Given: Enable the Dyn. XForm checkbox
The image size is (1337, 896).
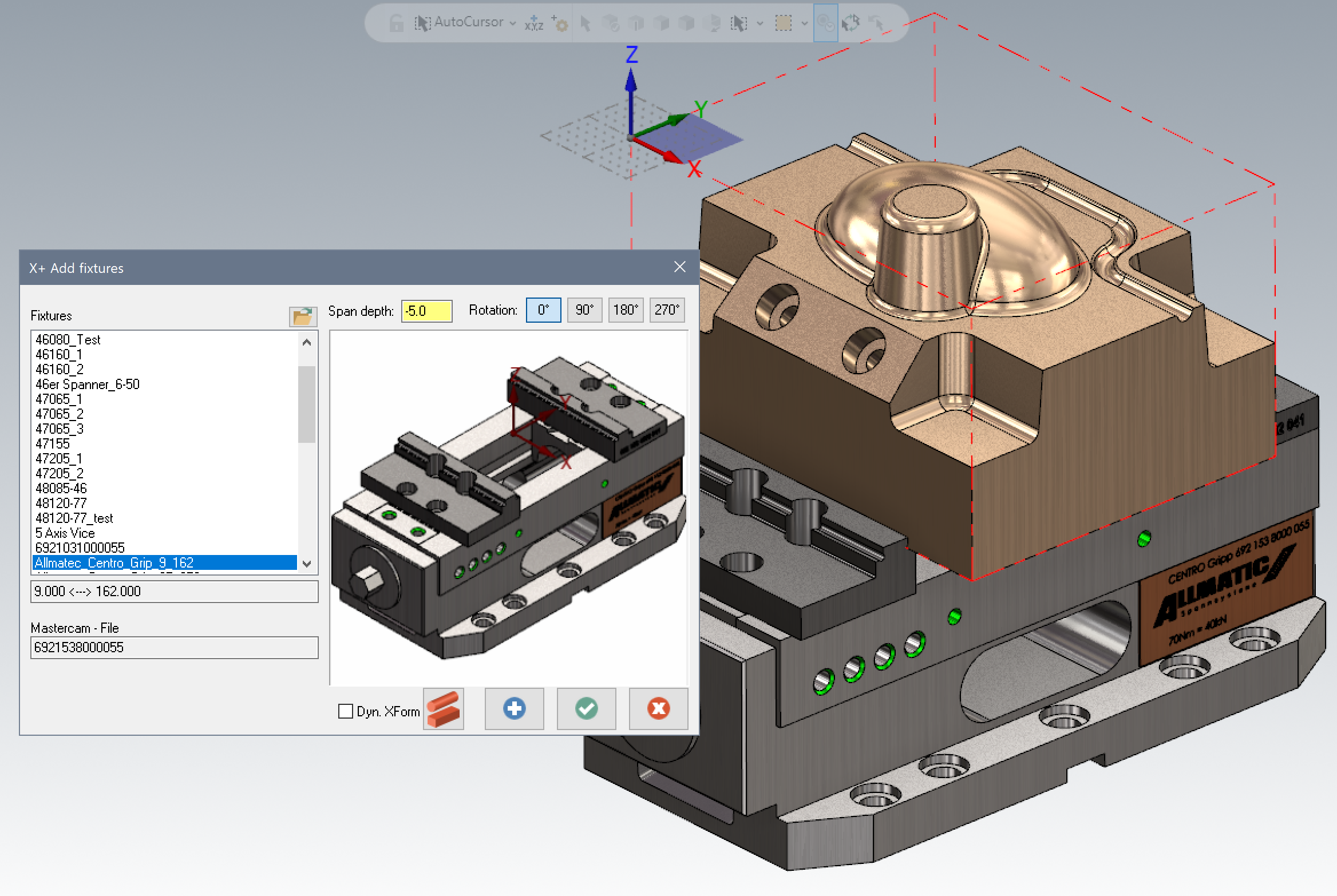Looking at the screenshot, I should [346, 711].
